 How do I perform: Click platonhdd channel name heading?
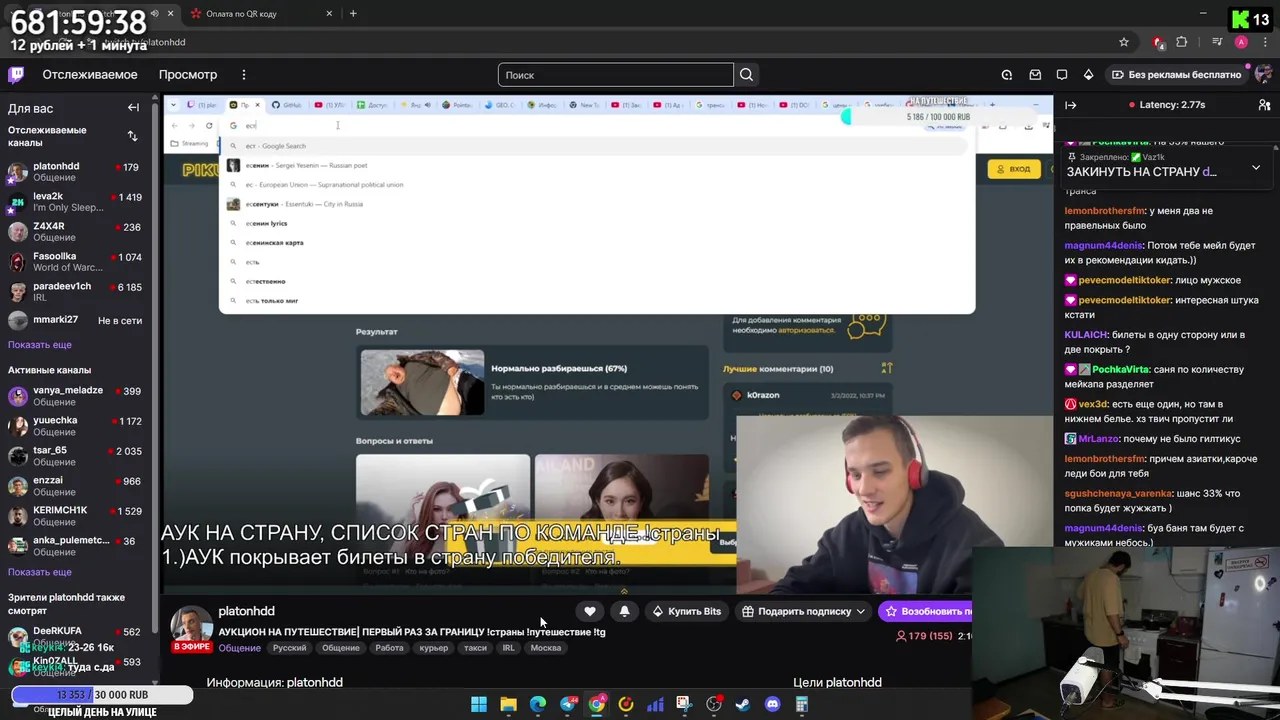(x=246, y=611)
